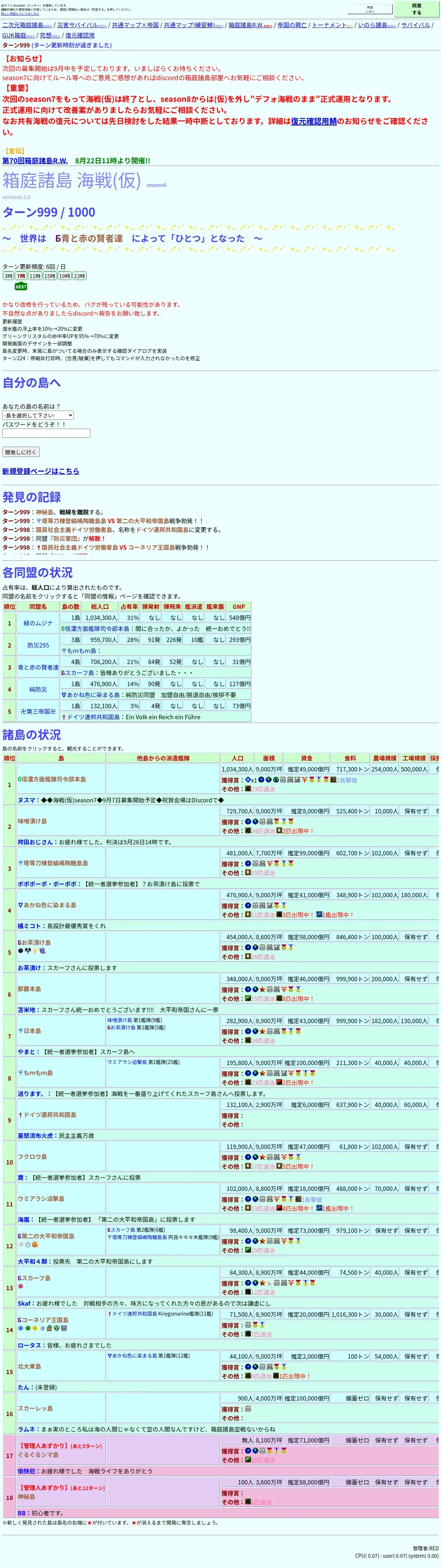Click the 開発しに行く button
This screenshot has width=441, height=1568.
pos(21,452)
